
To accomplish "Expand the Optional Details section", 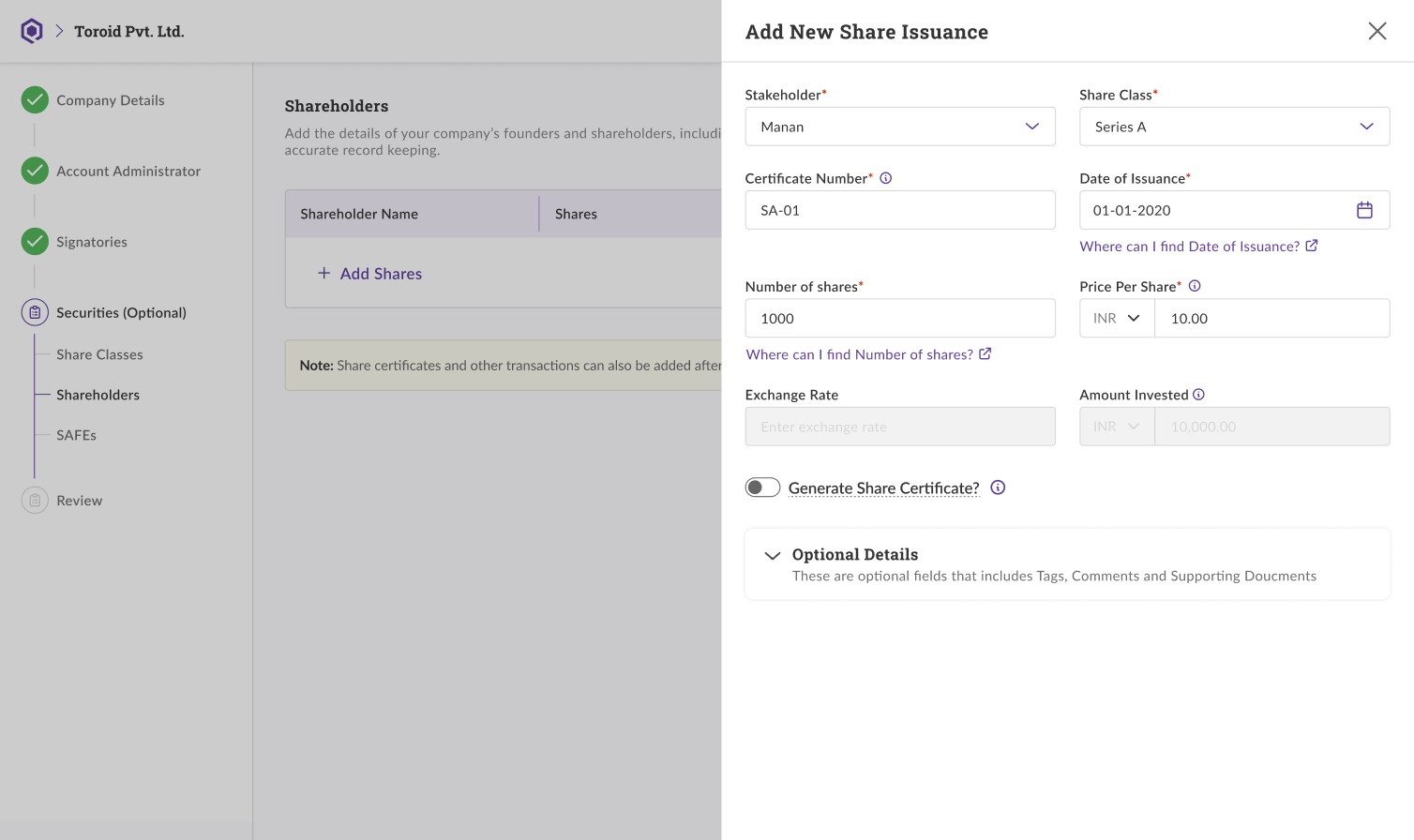I will tap(773, 556).
